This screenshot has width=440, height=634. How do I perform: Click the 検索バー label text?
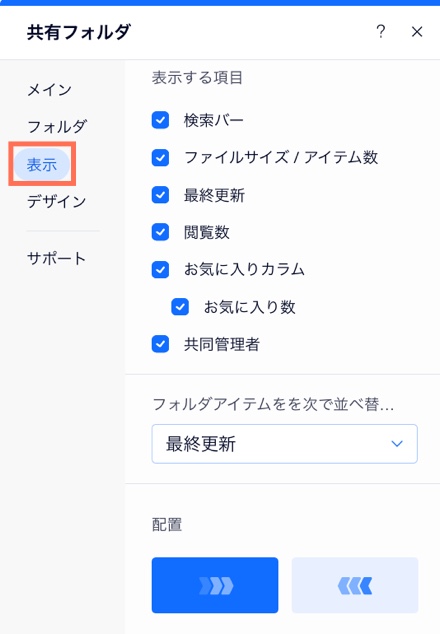[214, 120]
